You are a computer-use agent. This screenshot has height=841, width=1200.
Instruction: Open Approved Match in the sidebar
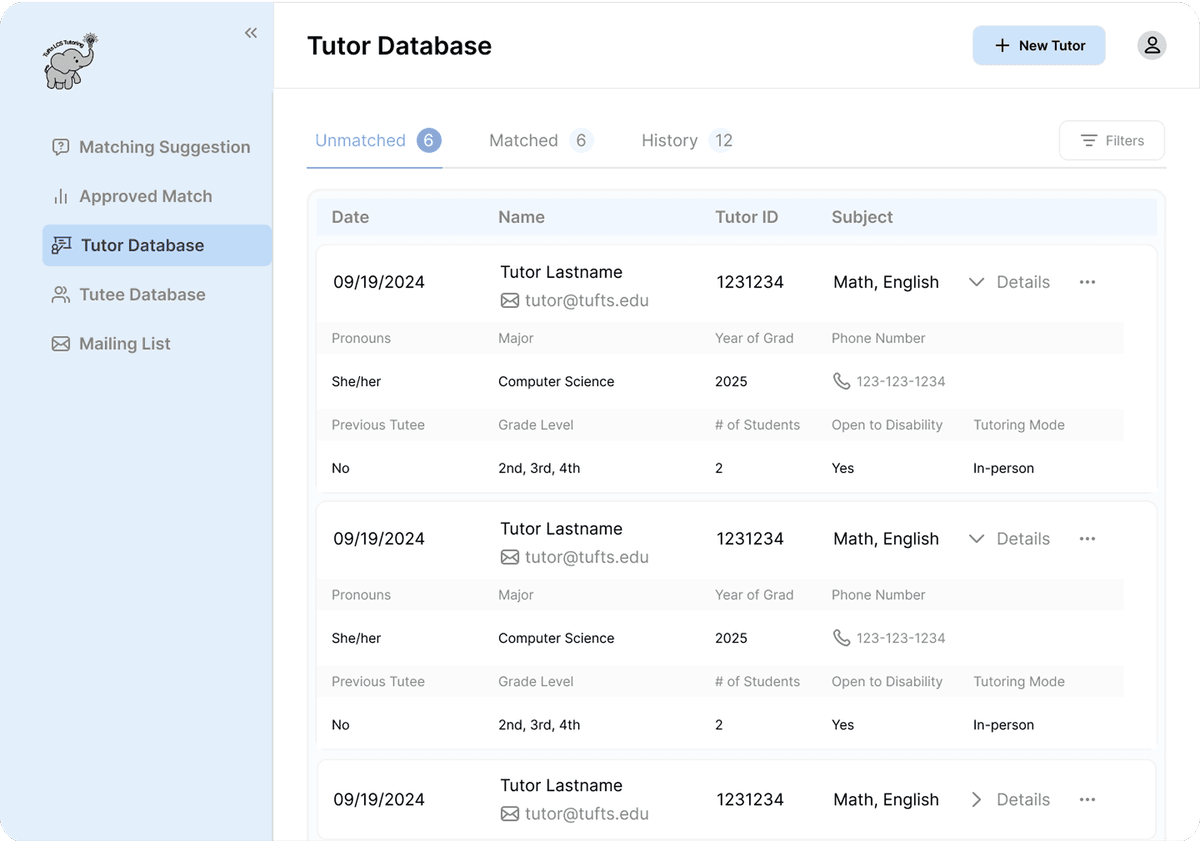click(133, 196)
